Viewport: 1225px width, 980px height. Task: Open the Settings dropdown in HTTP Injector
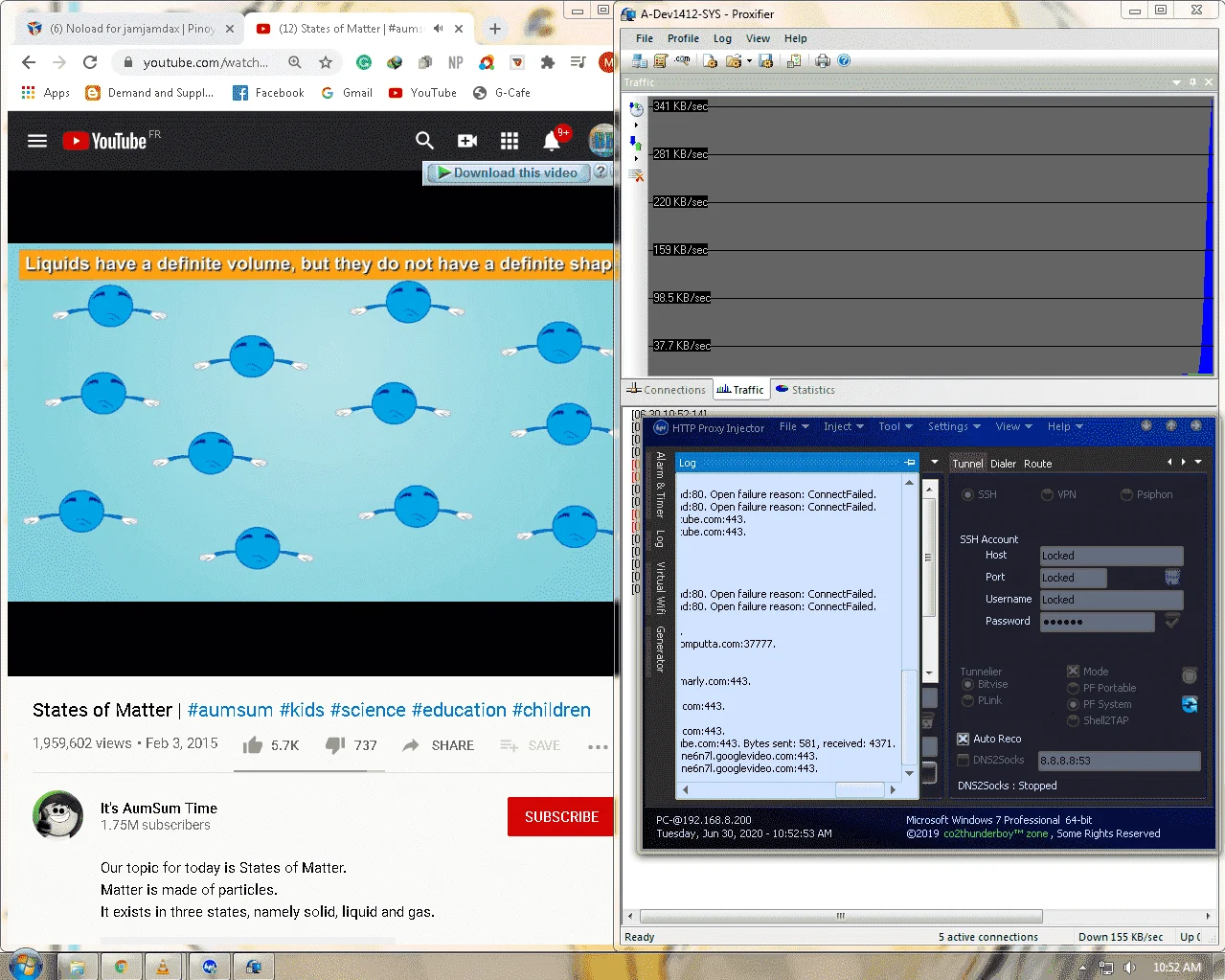click(954, 427)
